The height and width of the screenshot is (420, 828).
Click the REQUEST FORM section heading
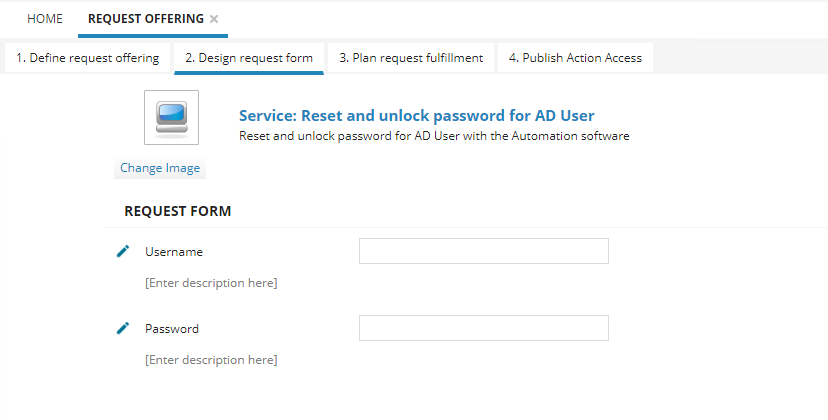(178, 211)
